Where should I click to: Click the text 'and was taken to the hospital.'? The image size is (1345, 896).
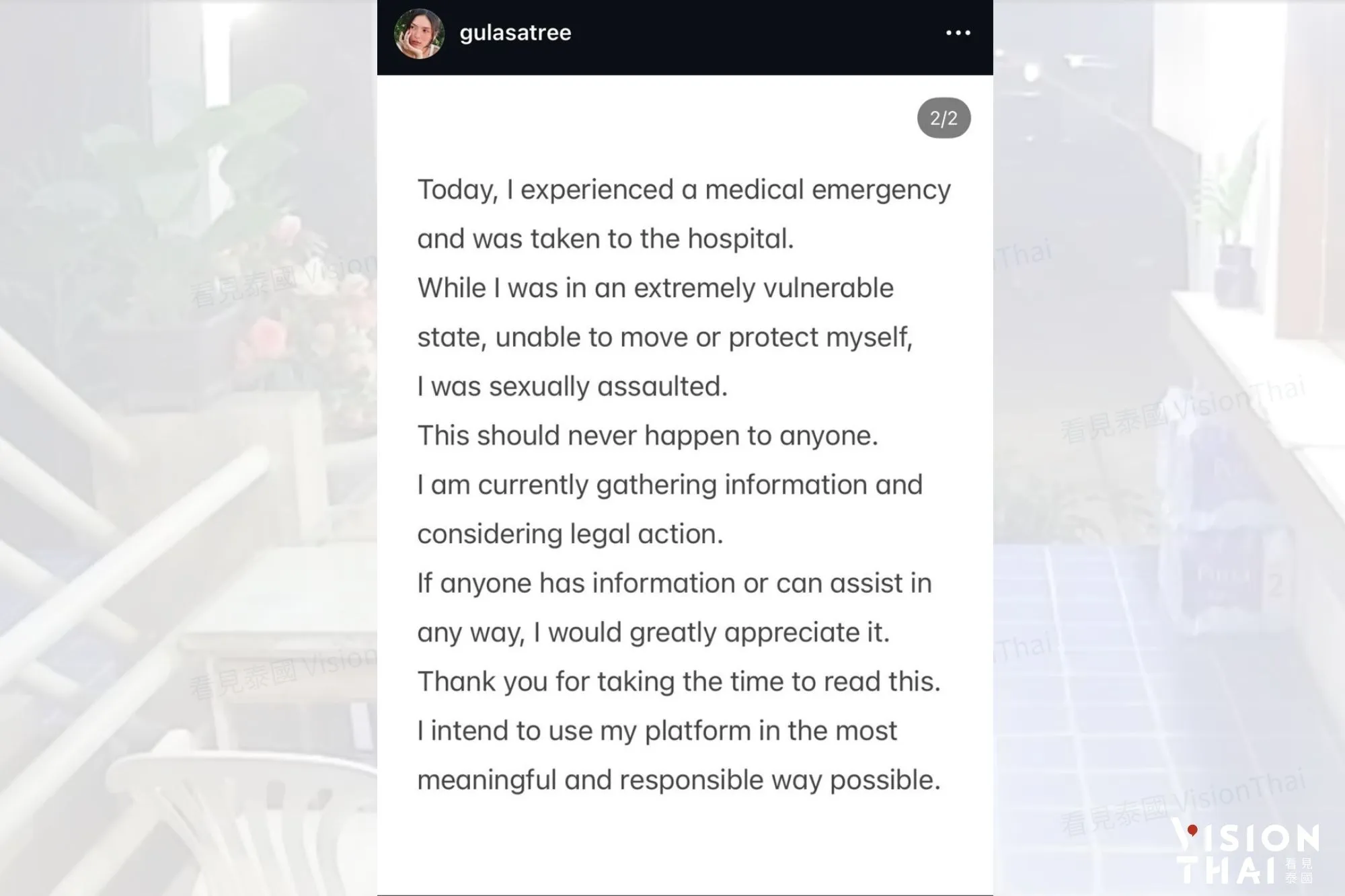605,239
